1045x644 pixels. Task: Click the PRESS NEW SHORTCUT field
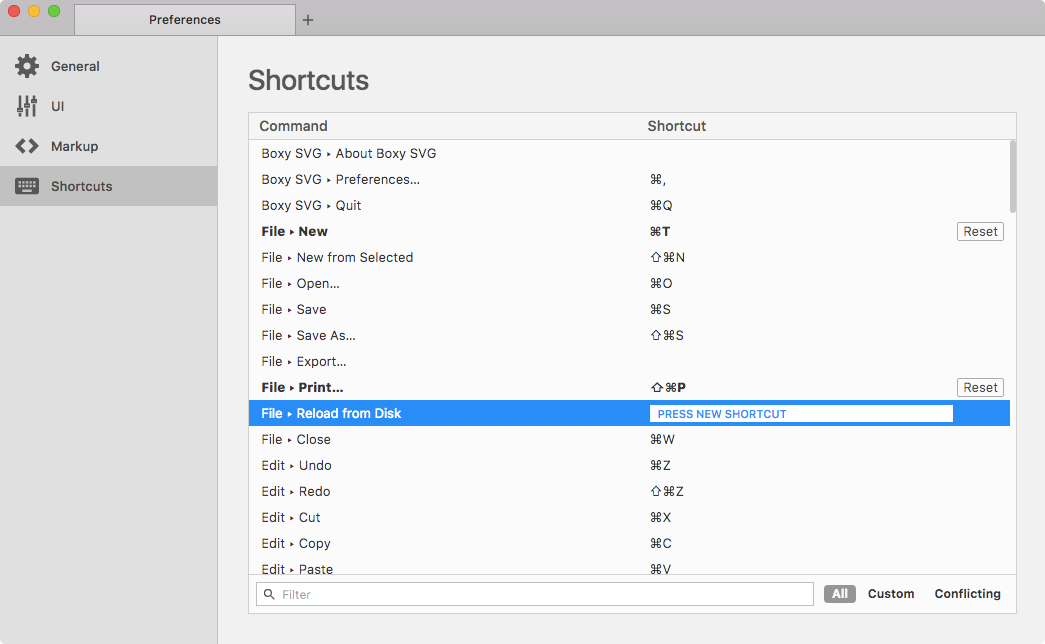click(801, 413)
